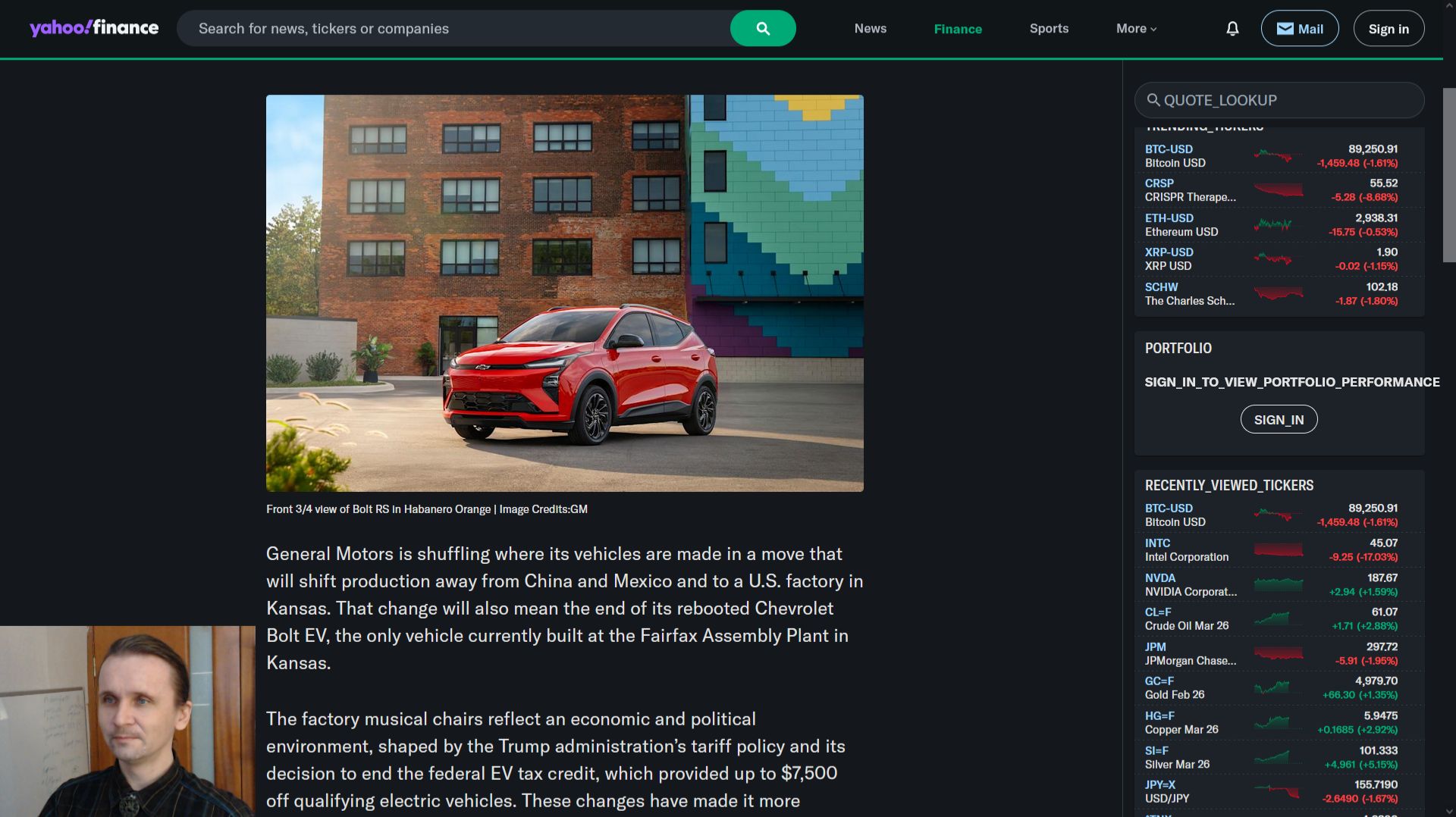
Task: Open recently viewed BTC-USD ticker link
Action: tap(1169, 509)
